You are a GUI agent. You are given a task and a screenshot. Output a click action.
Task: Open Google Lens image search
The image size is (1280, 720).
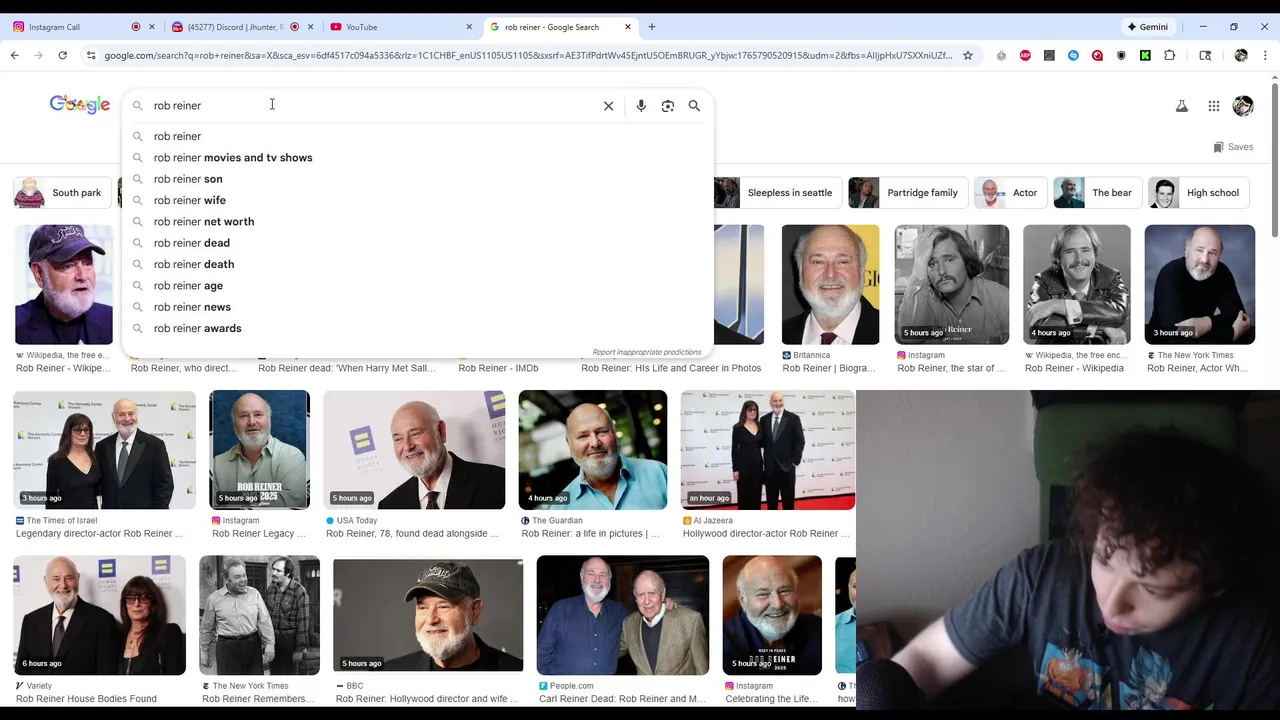tap(668, 106)
